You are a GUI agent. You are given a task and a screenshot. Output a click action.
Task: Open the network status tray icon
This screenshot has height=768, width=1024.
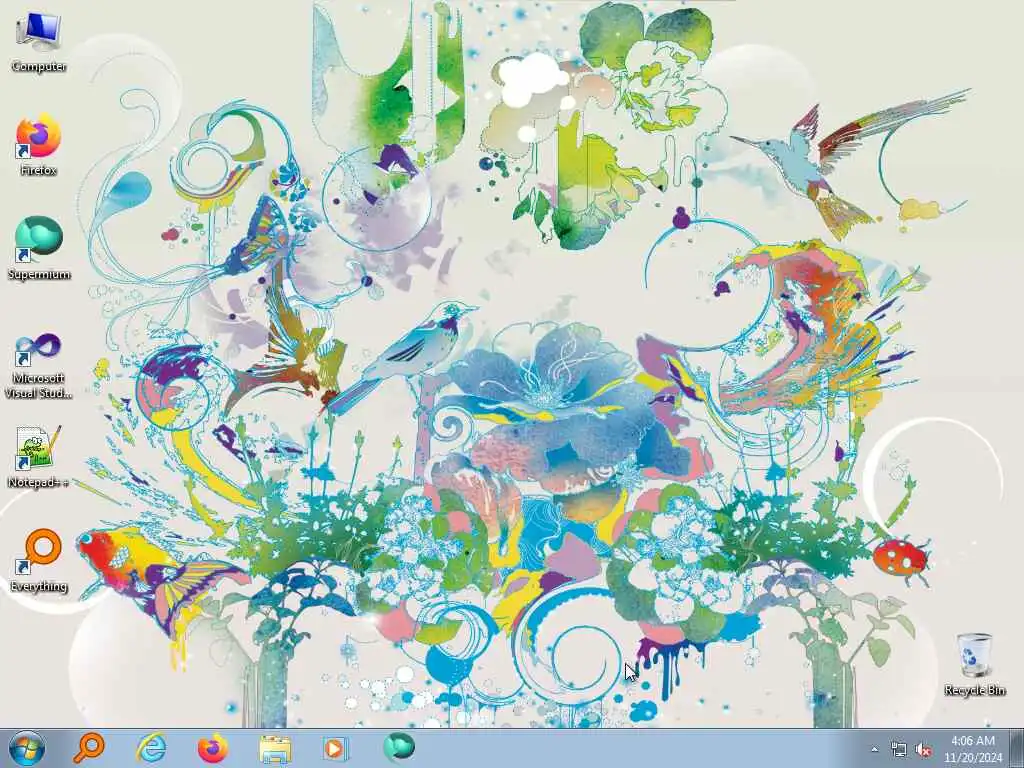tap(899, 750)
